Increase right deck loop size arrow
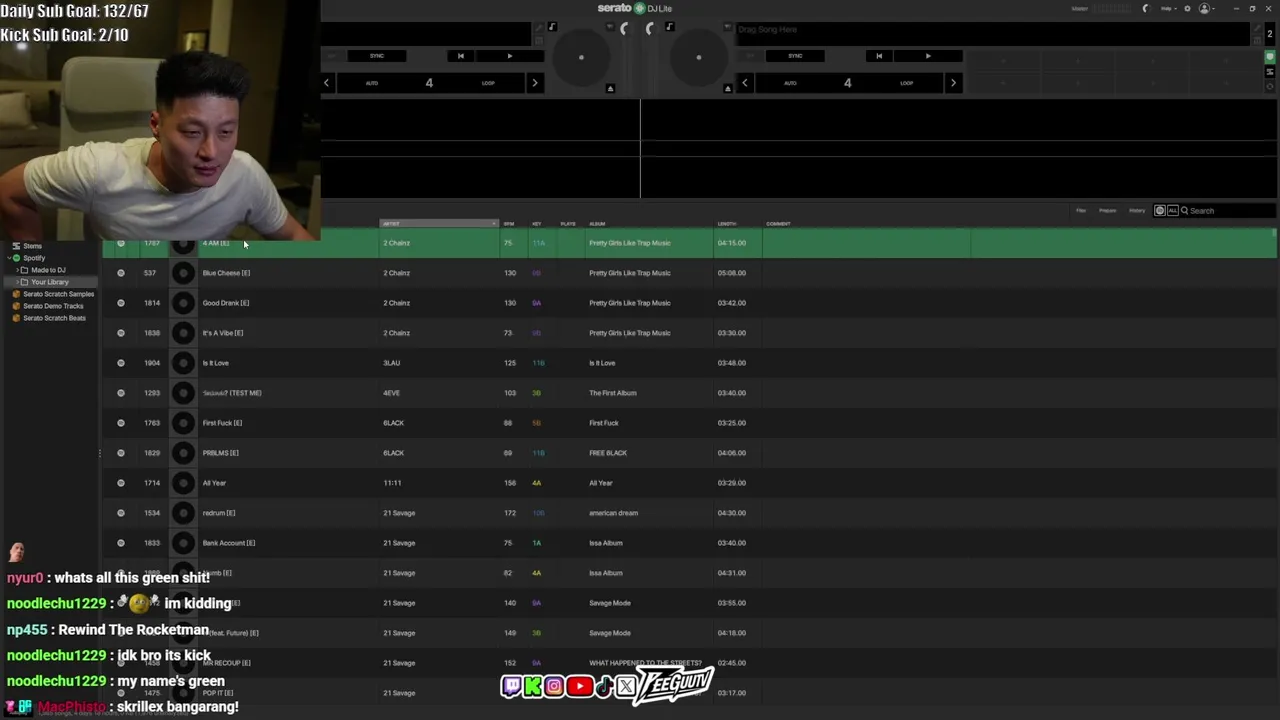The image size is (1280, 720). coord(952,83)
